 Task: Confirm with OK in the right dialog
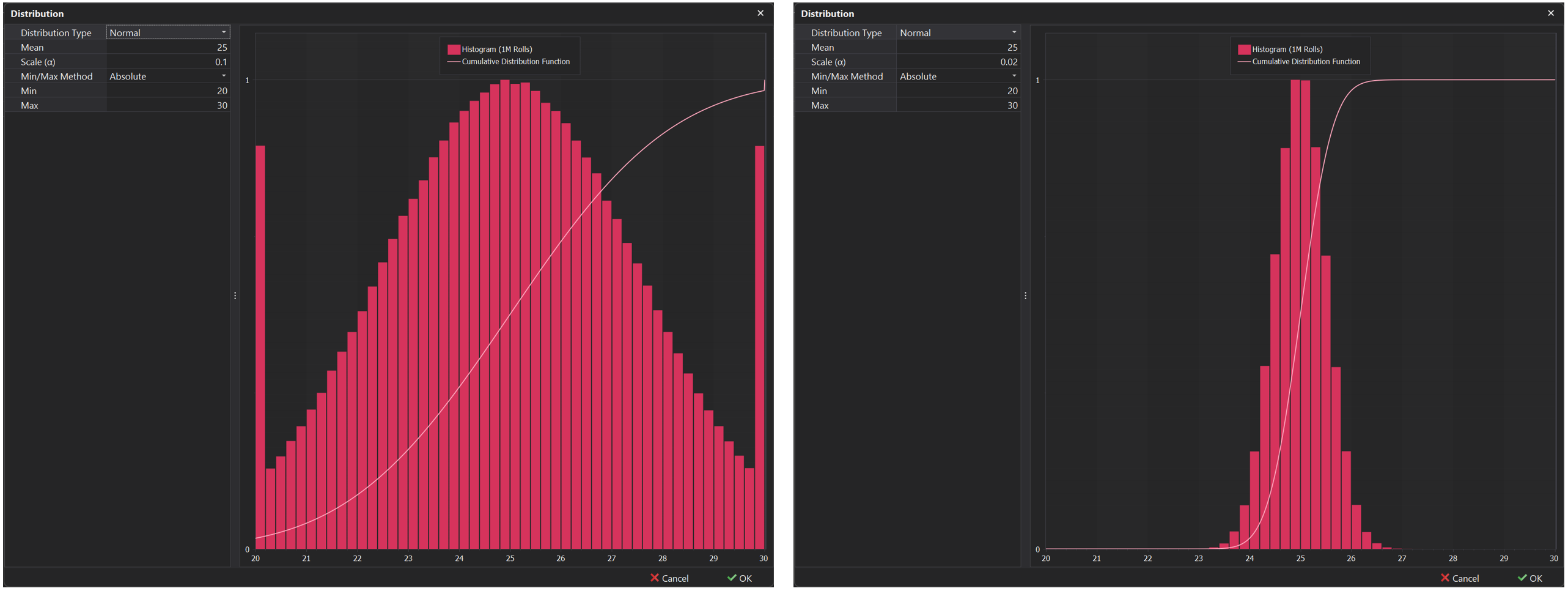pyautogui.click(x=1530, y=578)
